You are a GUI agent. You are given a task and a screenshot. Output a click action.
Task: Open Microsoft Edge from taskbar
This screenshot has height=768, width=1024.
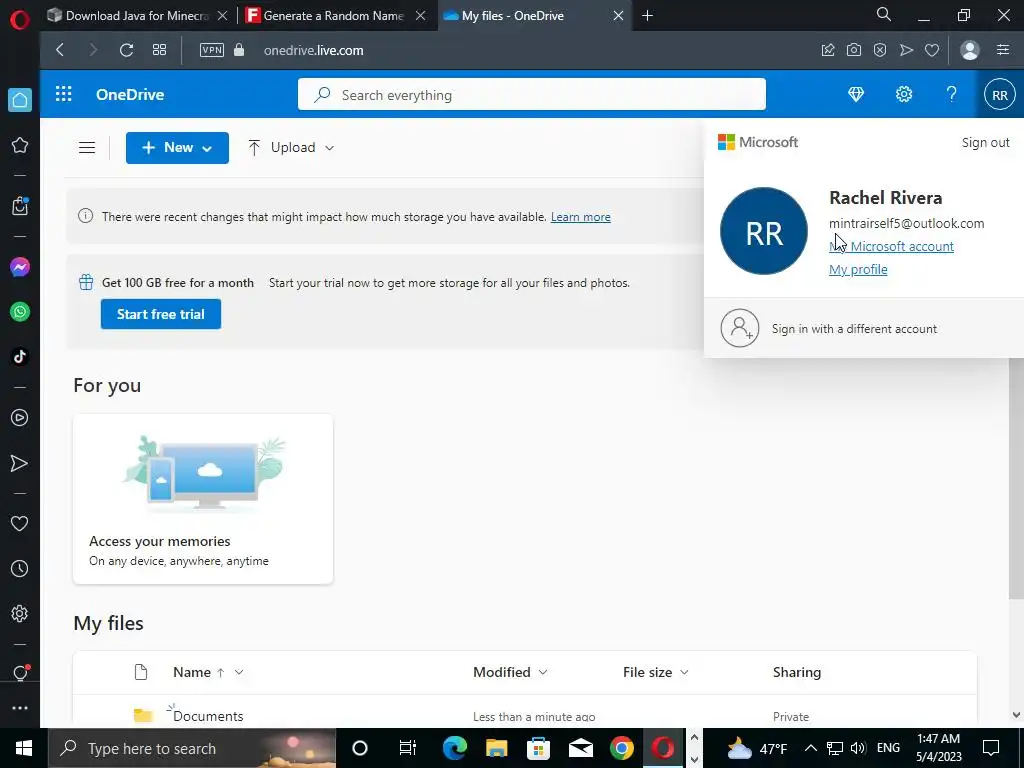coord(455,748)
